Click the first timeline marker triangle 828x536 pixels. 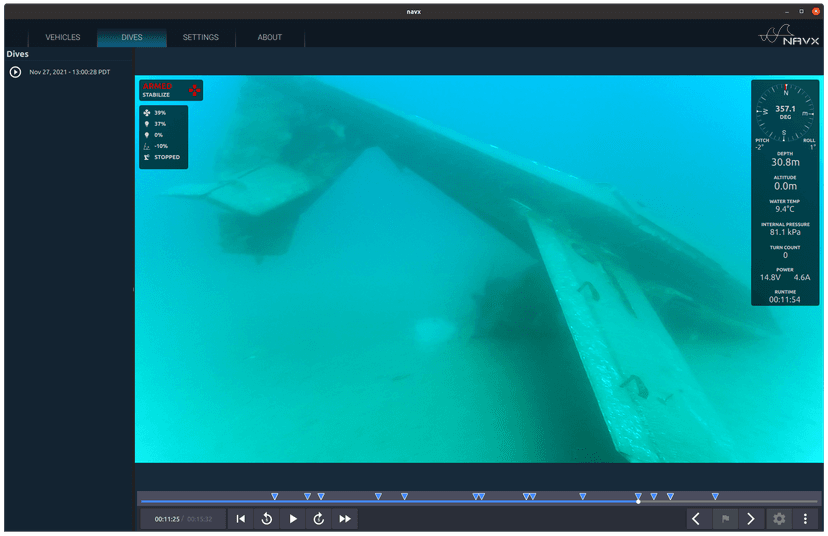(275, 496)
